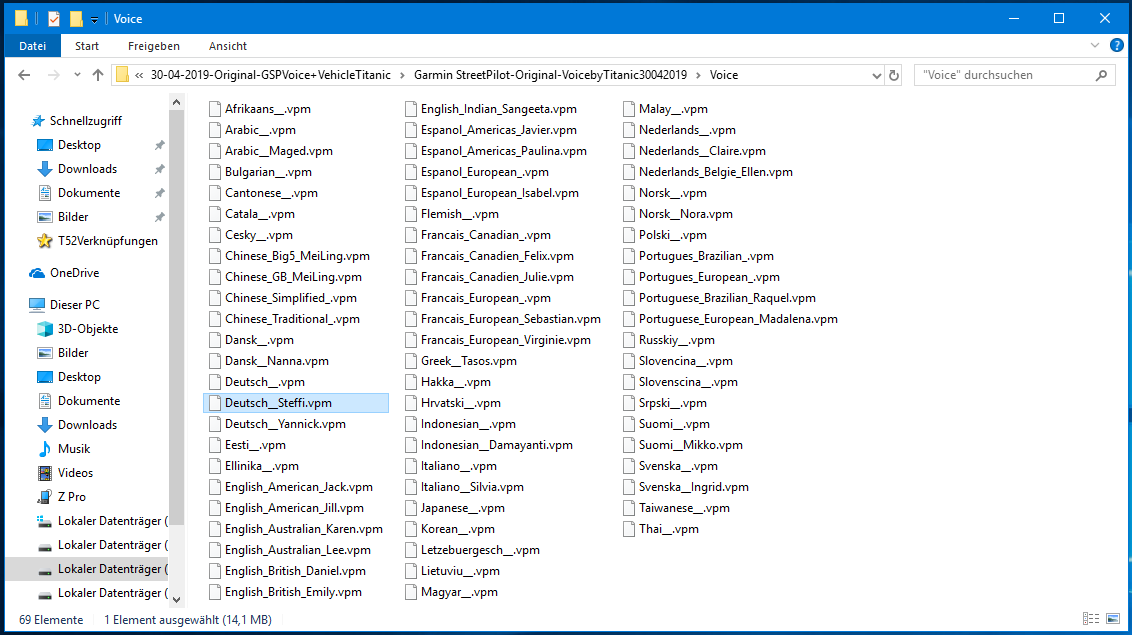Image resolution: width=1132 pixels, height=635 pixels.
Task: Select file English_British_Emily.vpm
Action: (x=293, y=592)
